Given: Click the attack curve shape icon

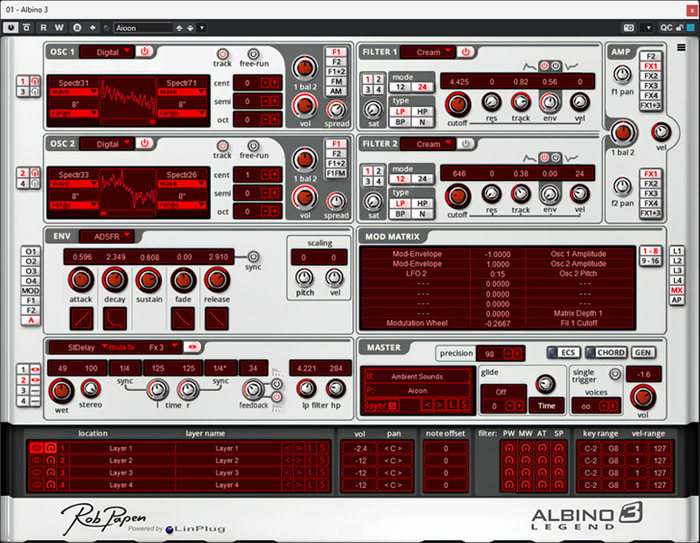Looking at the screenshot, I should [80, 318].
